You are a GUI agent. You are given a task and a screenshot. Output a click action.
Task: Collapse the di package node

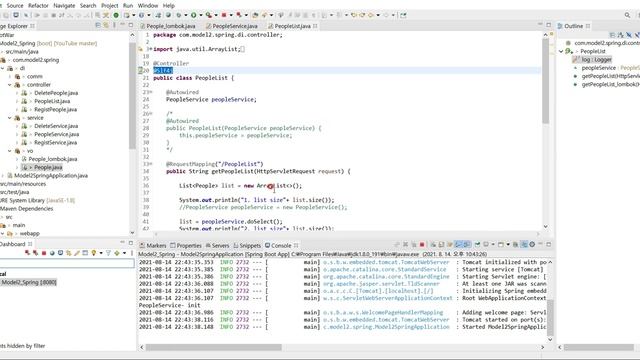[3, 68]
